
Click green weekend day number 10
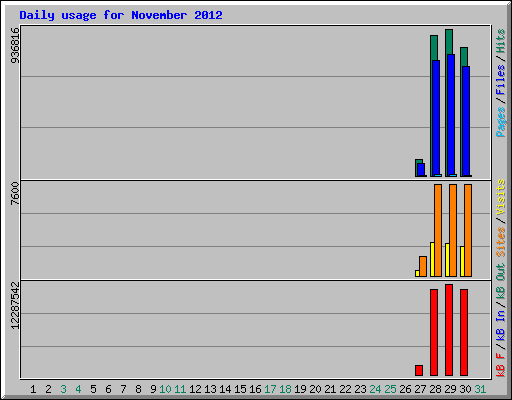click(x=165, y=389)
